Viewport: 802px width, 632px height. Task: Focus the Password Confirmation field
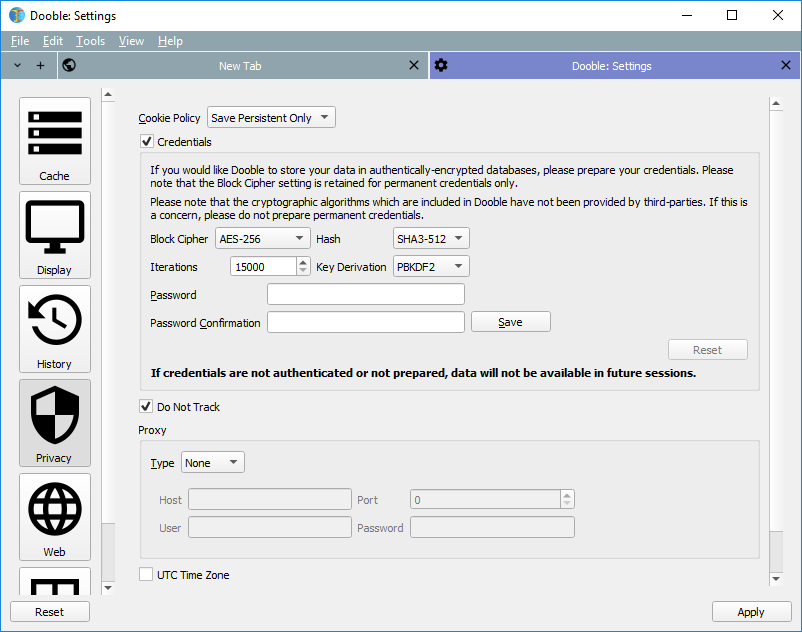click(365, 322)
